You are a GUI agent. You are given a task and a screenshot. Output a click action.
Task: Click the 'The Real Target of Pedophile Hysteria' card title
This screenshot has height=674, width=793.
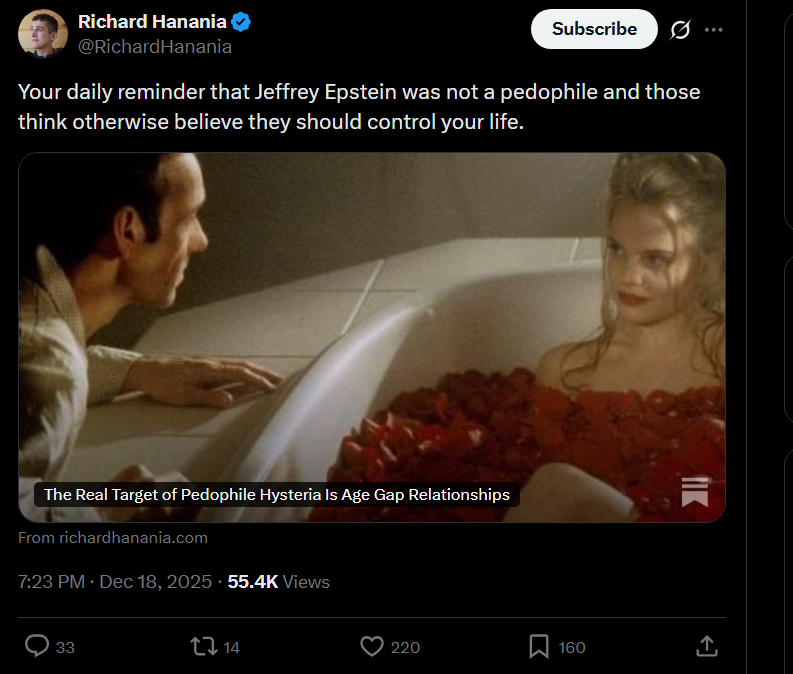[277, 494]
